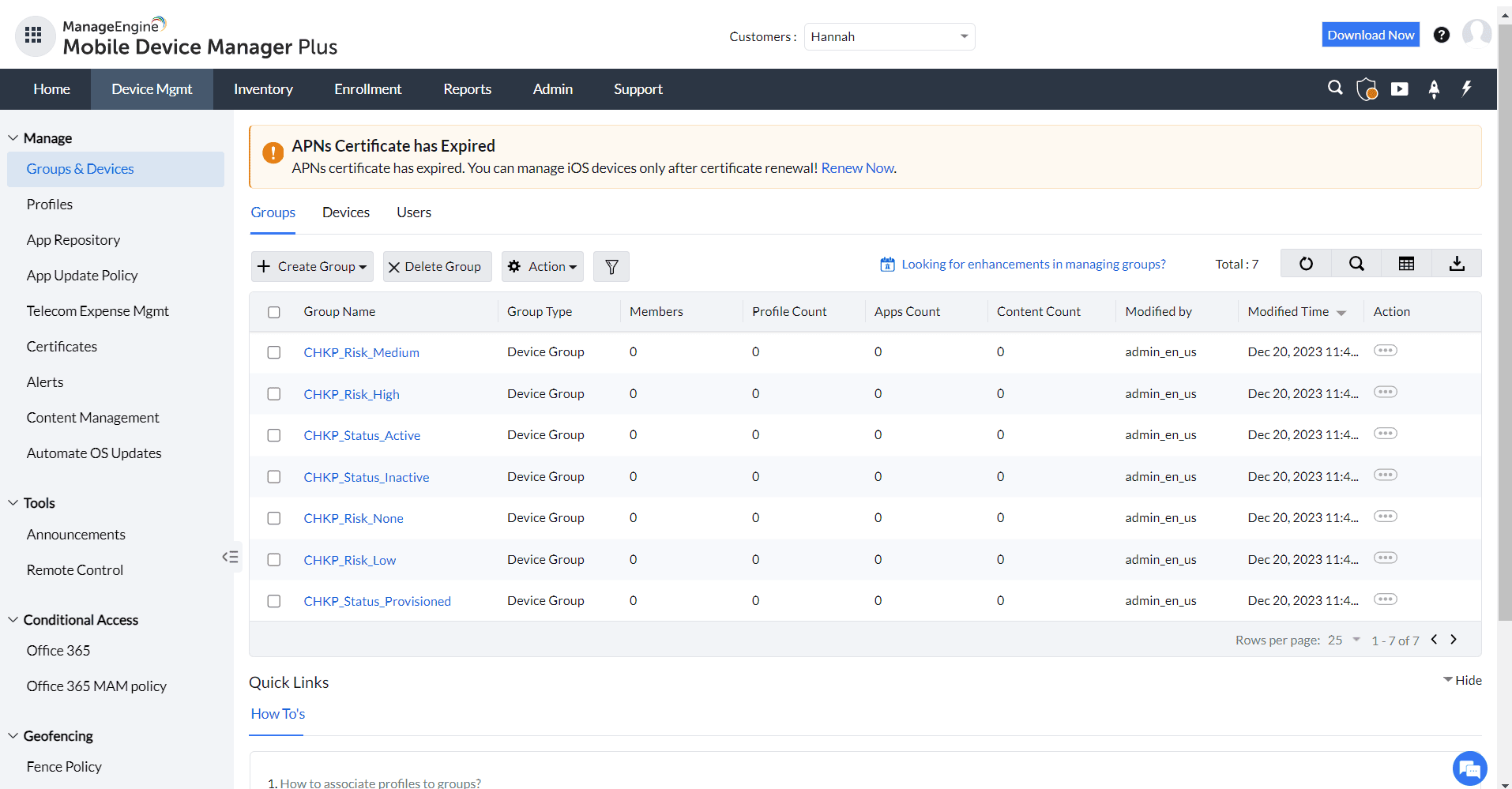Open the Customers dropdown showing Hannah
Screen dimensions: 1512x789
tap(890, 36)
